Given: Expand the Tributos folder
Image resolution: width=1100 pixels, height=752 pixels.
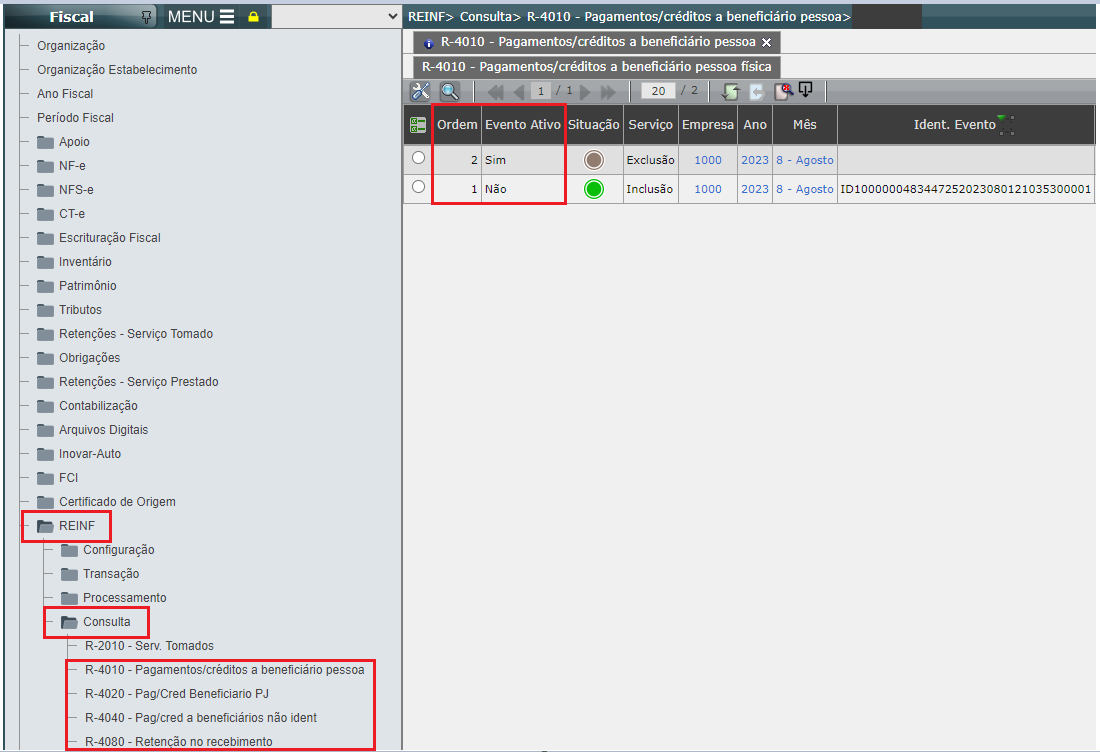Looking at the screenshot, I should tap(80, 310).
